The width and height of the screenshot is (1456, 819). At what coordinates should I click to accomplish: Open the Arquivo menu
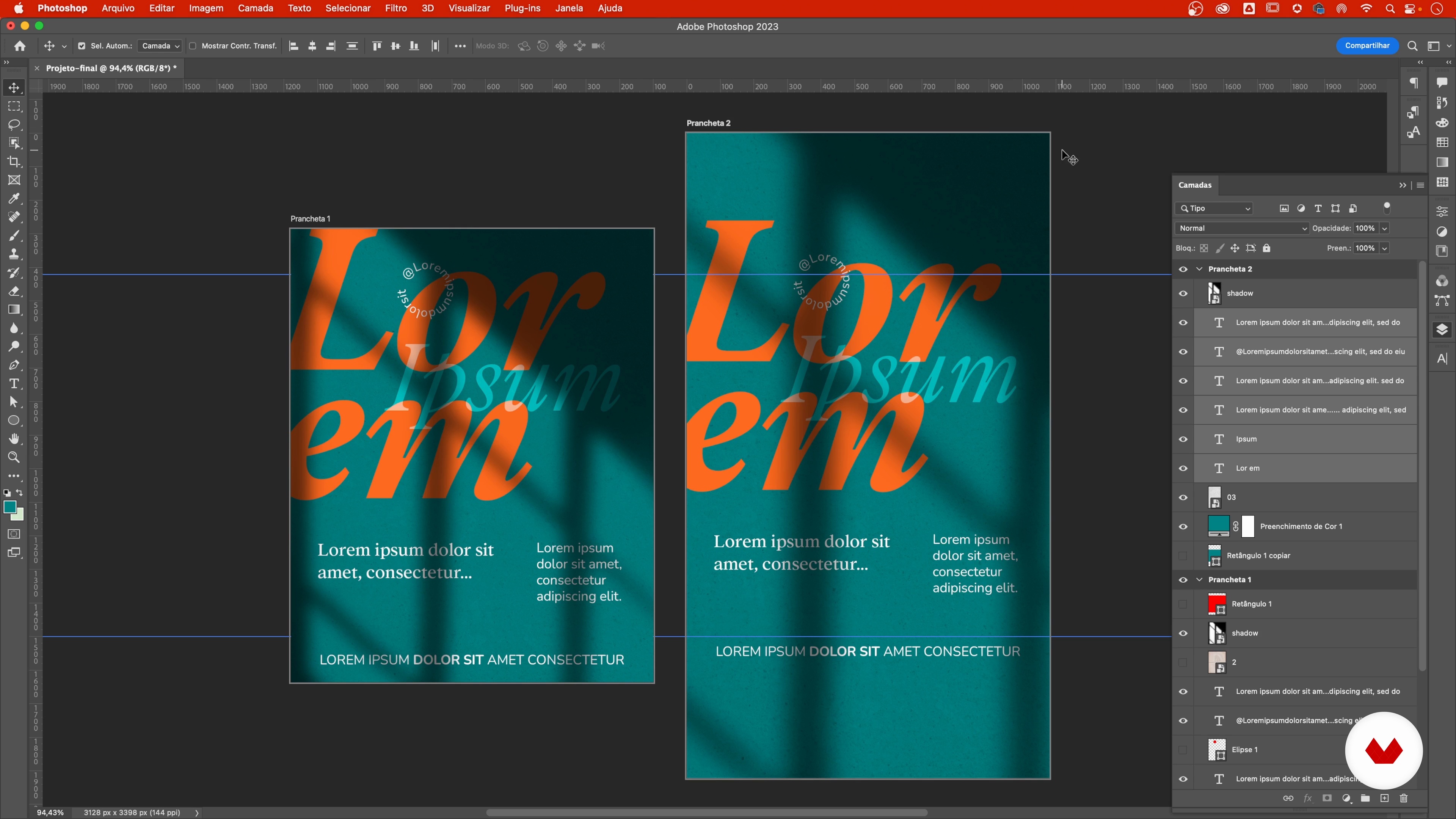click(118, 8)
